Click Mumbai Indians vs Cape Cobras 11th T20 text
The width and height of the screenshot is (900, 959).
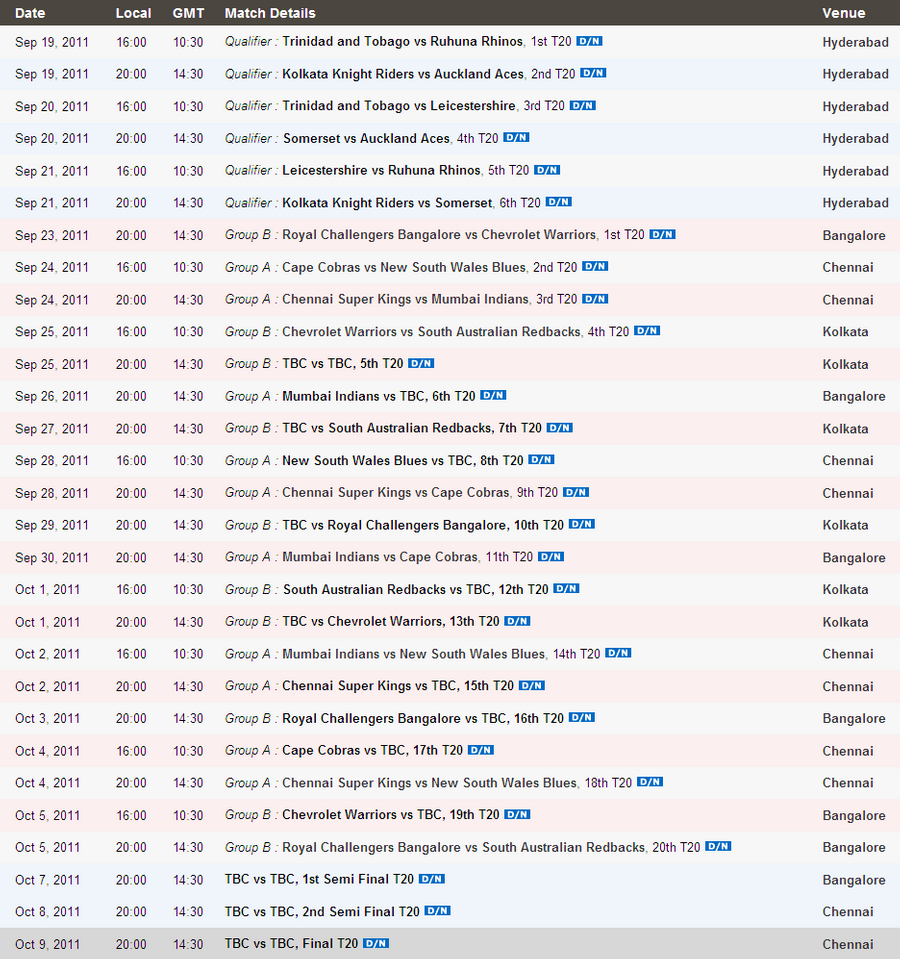tap(408, 557)
